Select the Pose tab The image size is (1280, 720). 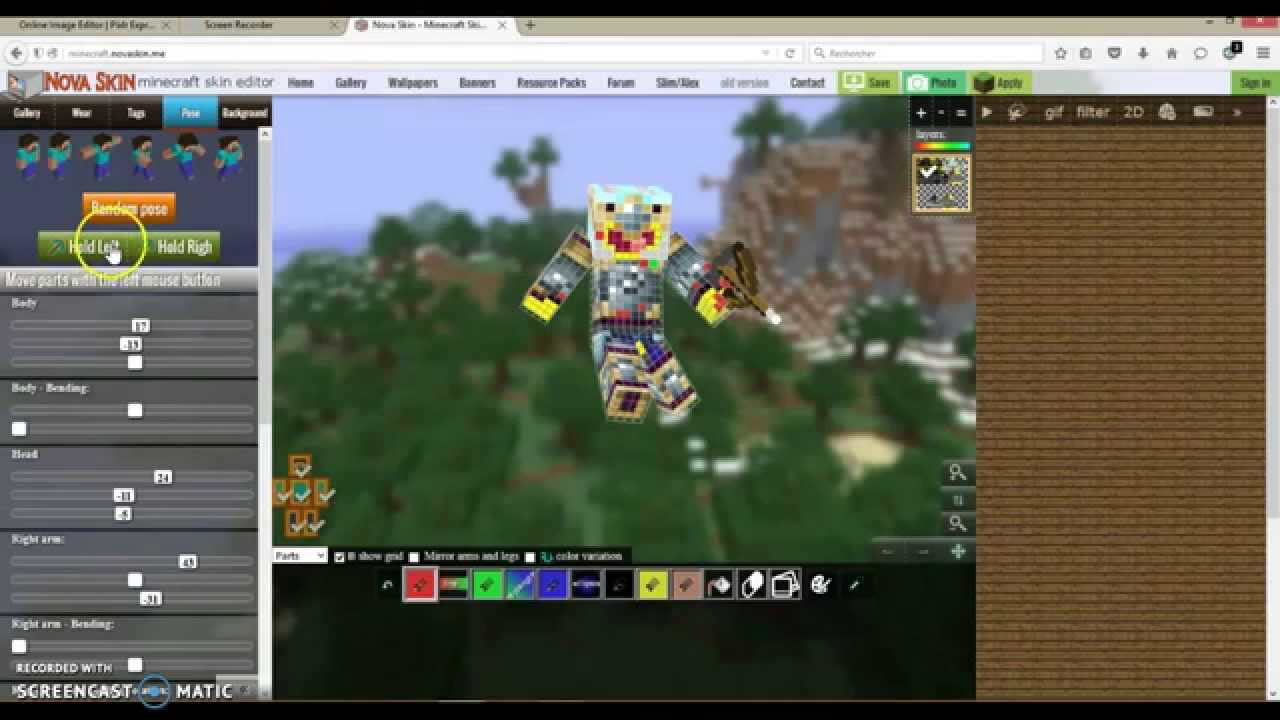pos(190,113)
